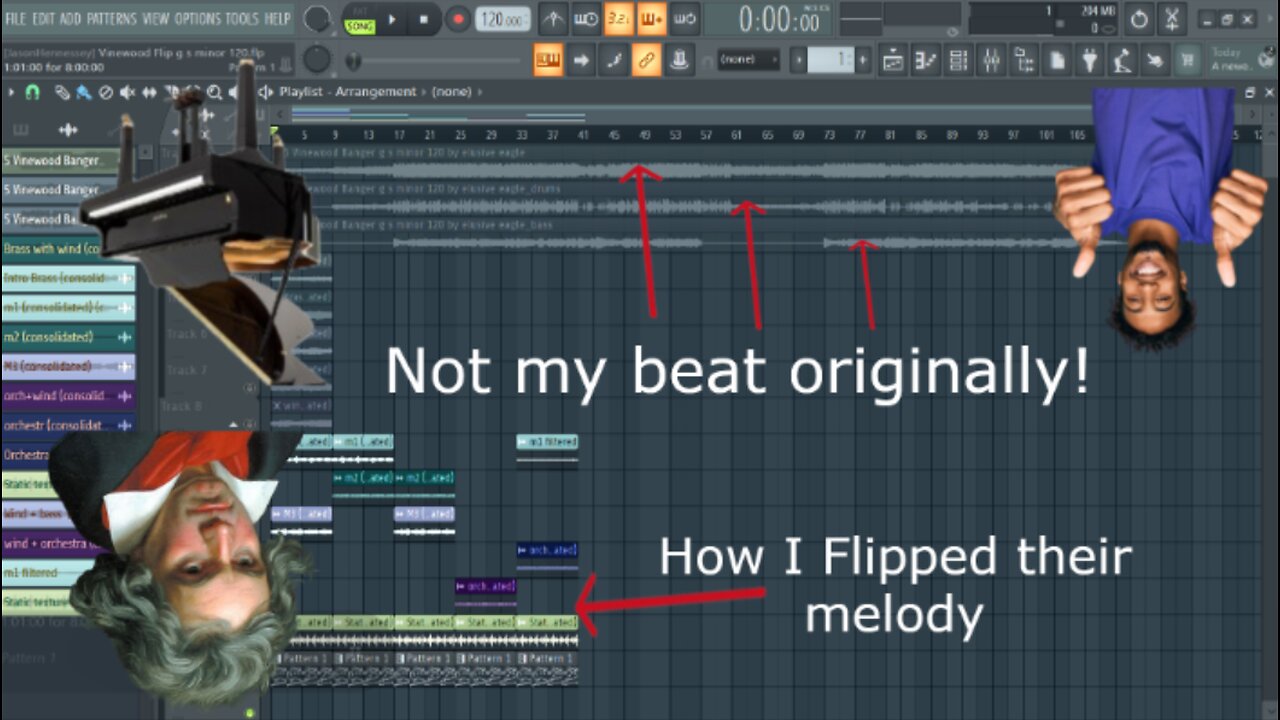
Task: Open the plugin picker plug icon
Action: [1089, 60]
